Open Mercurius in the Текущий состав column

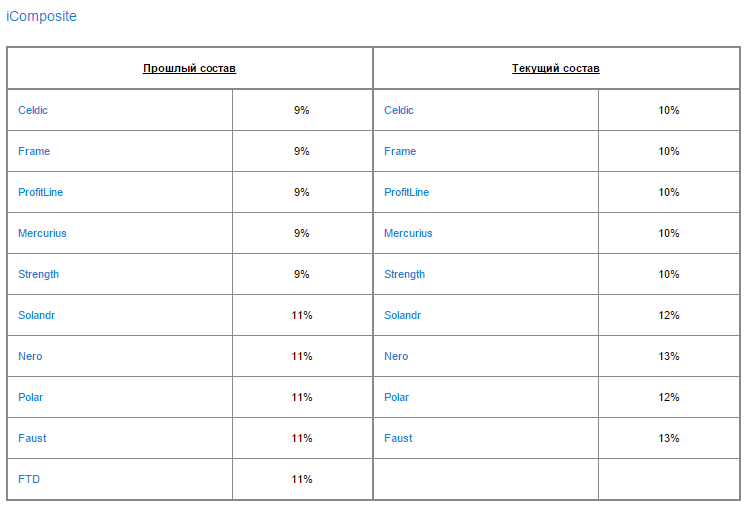click(408, 233)
